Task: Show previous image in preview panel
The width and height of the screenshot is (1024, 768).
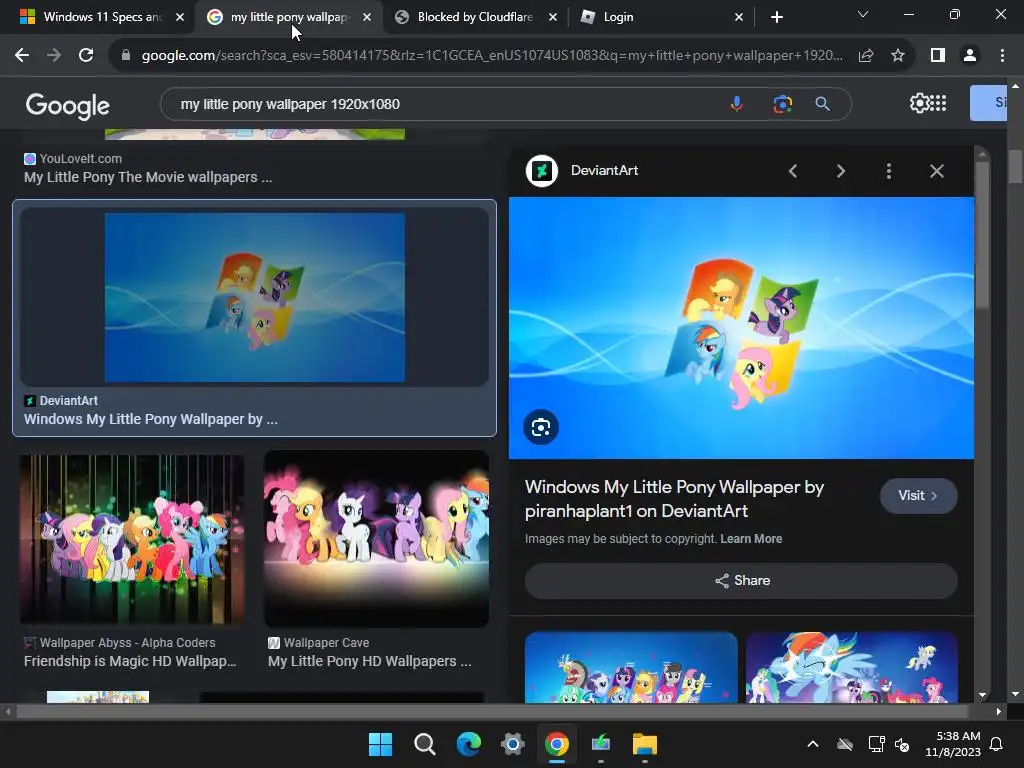Action: point(793,171)
